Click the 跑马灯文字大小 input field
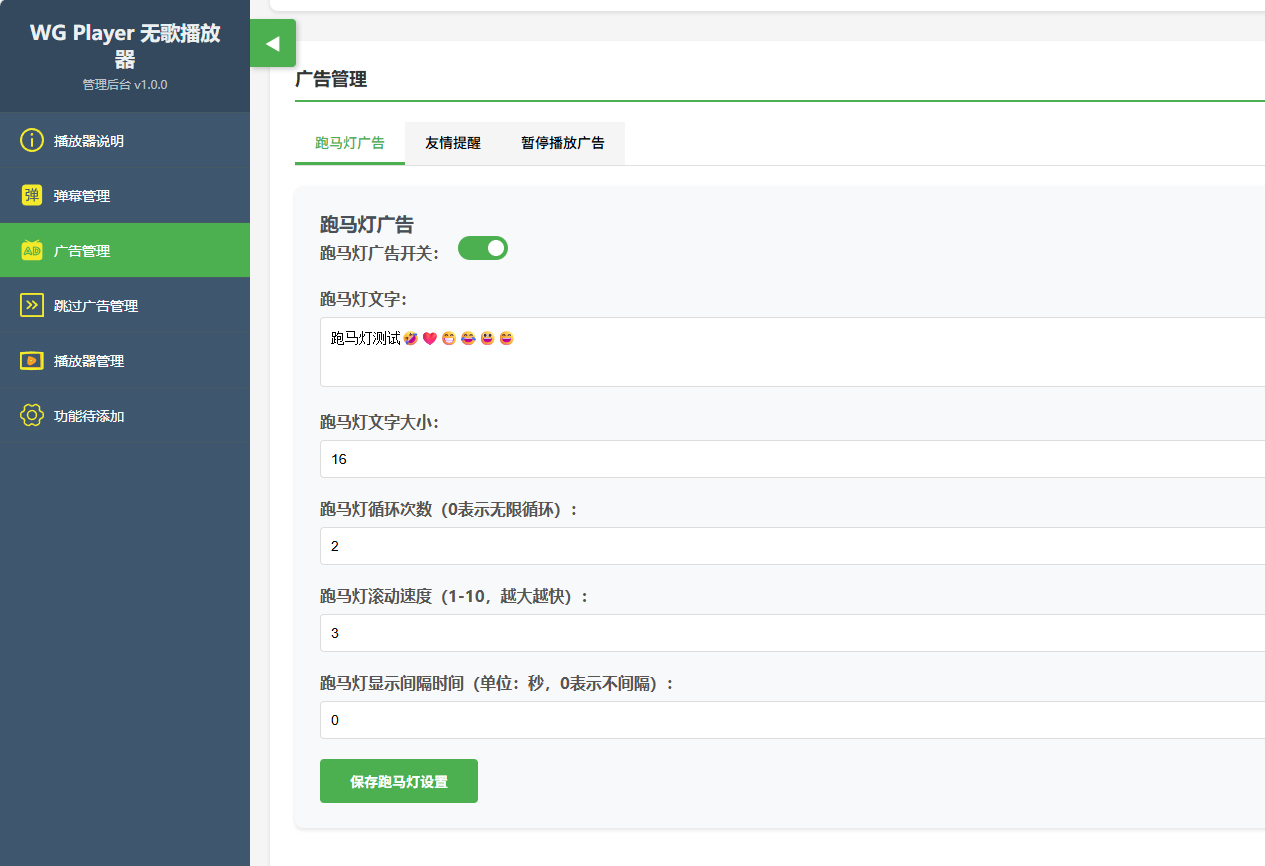 [790, 460]
